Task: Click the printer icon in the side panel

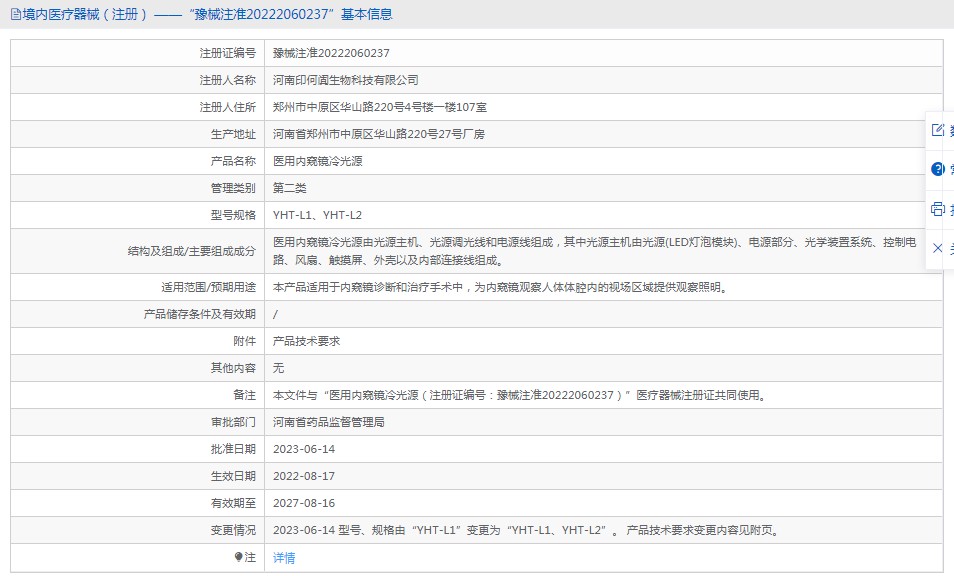Action: click(938, 209)
